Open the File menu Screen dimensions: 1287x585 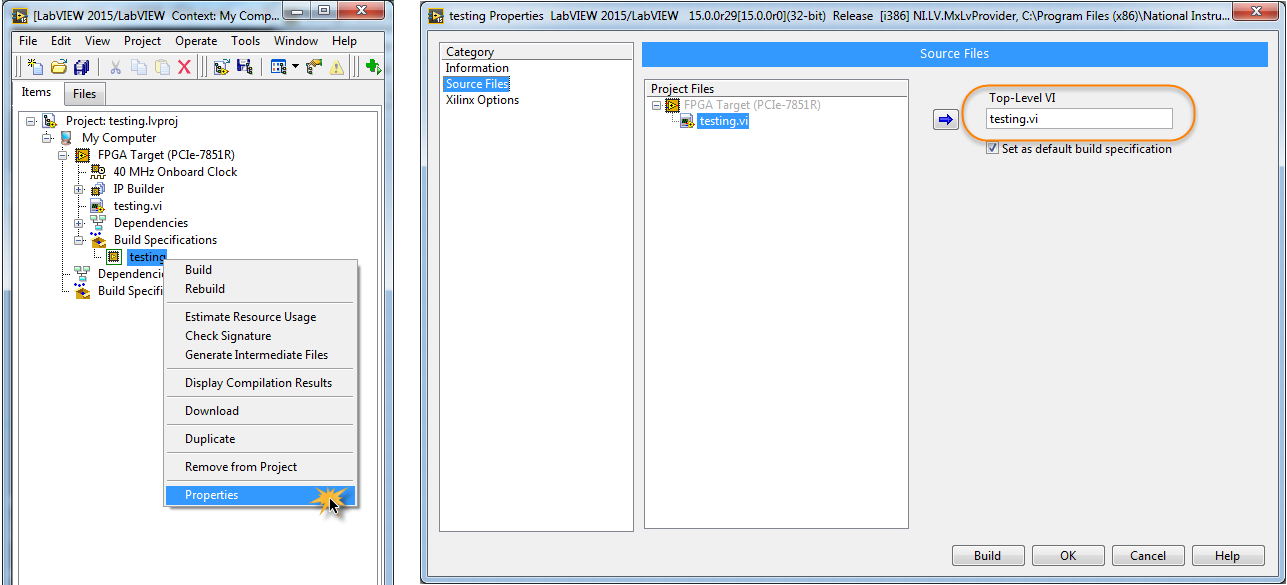(28, 41)
